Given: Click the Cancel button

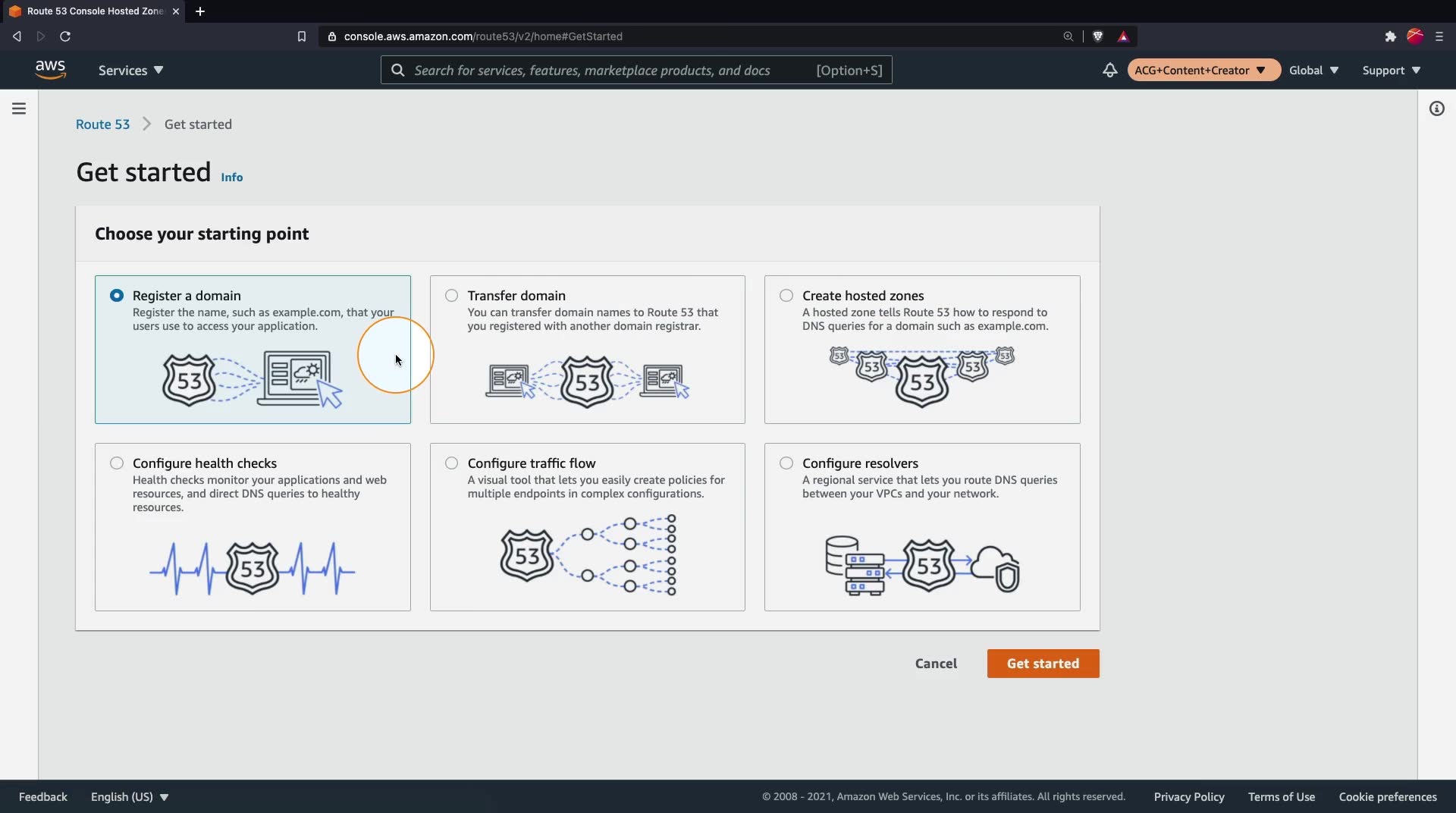Looking at the screenshot, I should pyautogui.click(x=936, y=664).
